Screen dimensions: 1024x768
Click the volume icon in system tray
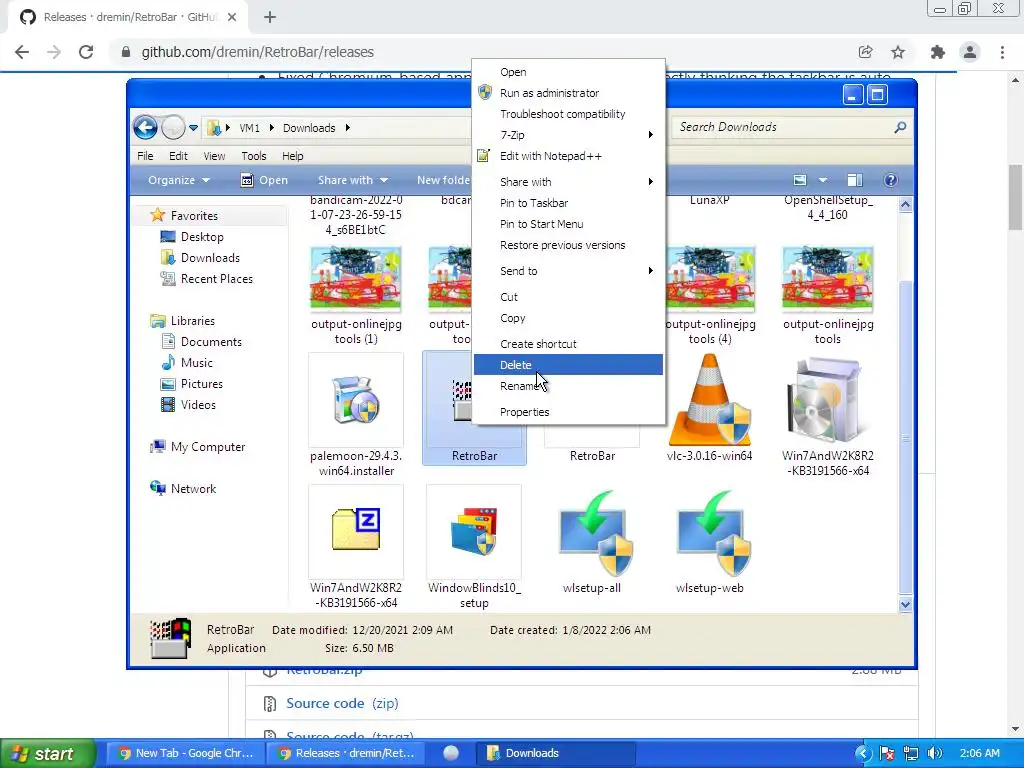pos(935,754)
